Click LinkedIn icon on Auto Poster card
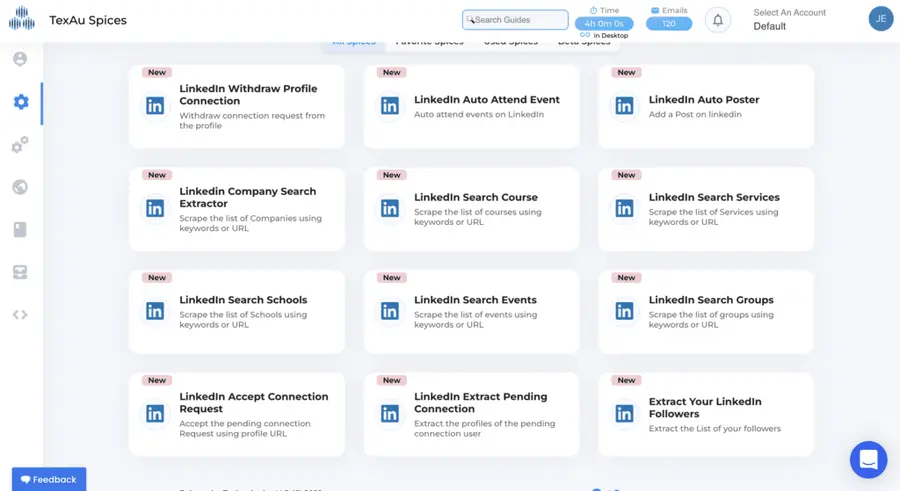900x491 pixels. pos(624,106)
